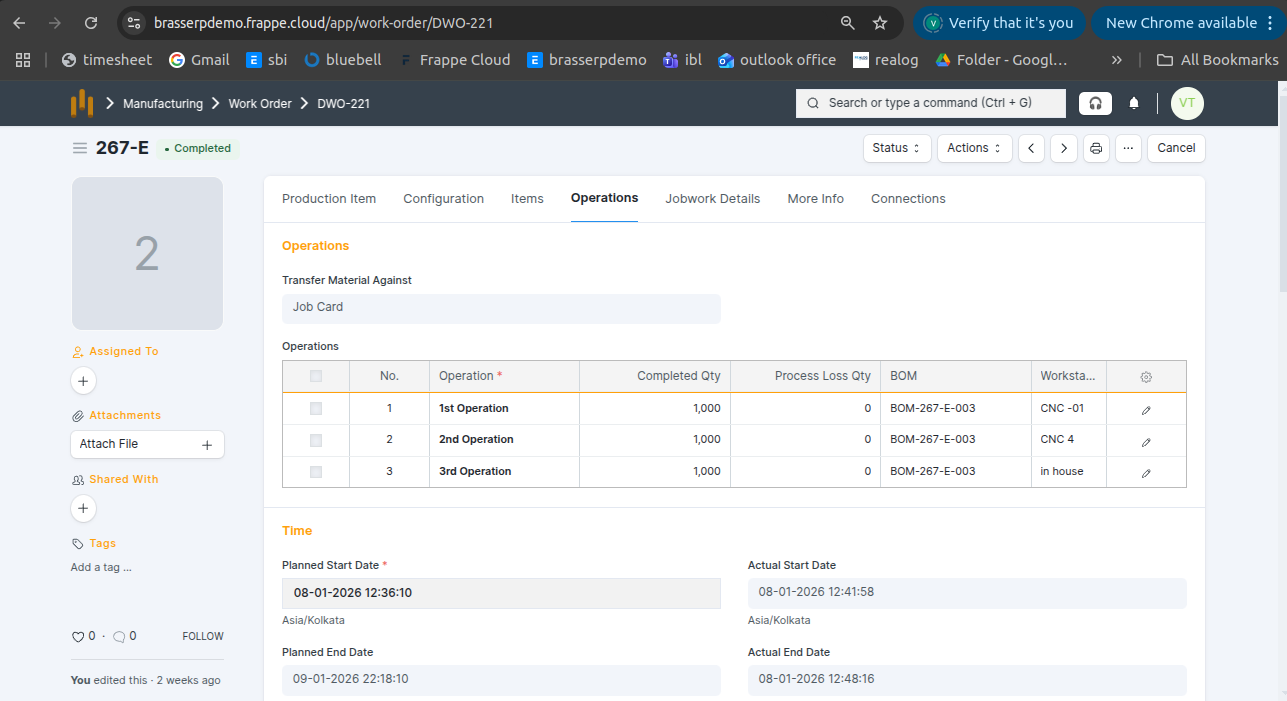Expand the Actions dropdown
Image resolution: width=1287 pixels, height=701 pixels.
(x=974, y=148)
